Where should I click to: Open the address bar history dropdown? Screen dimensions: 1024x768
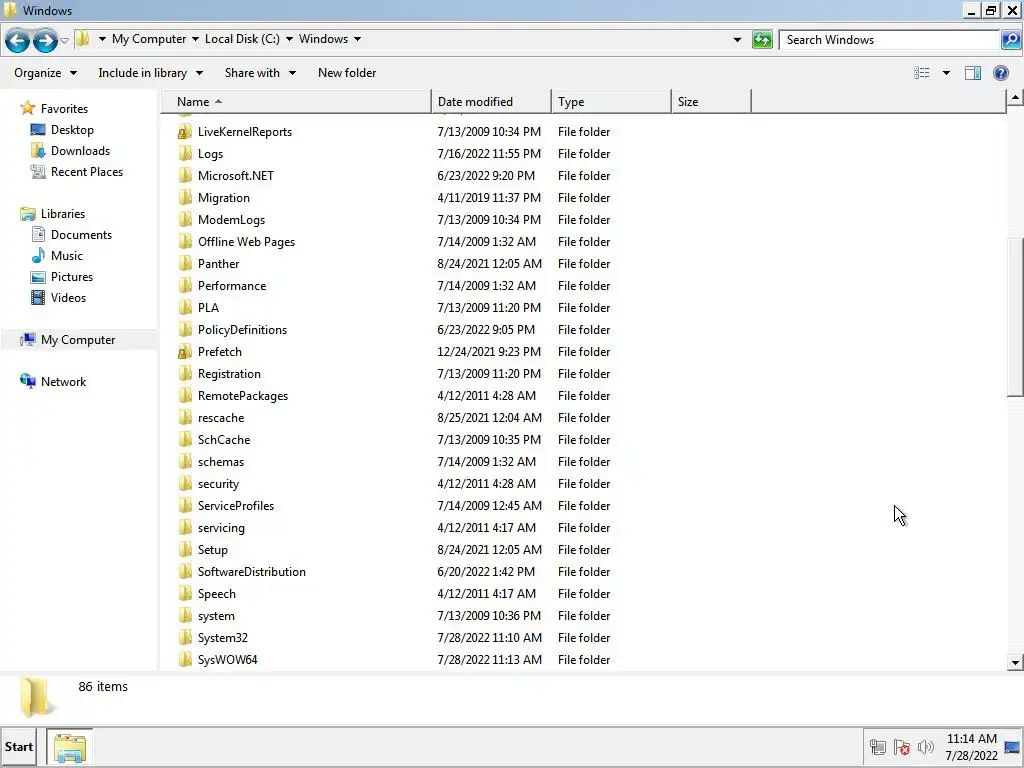(737, 40)
